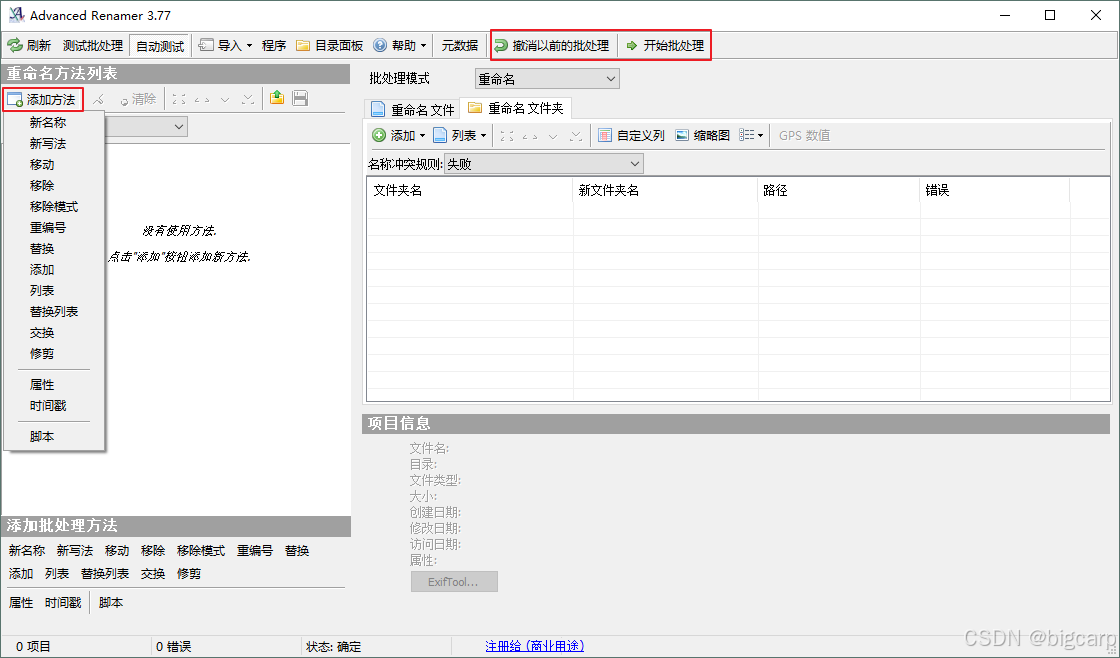Expand the view mode dropdown arrow
The width and height of the screenshot is (1120, 658).
click(760, 135)
